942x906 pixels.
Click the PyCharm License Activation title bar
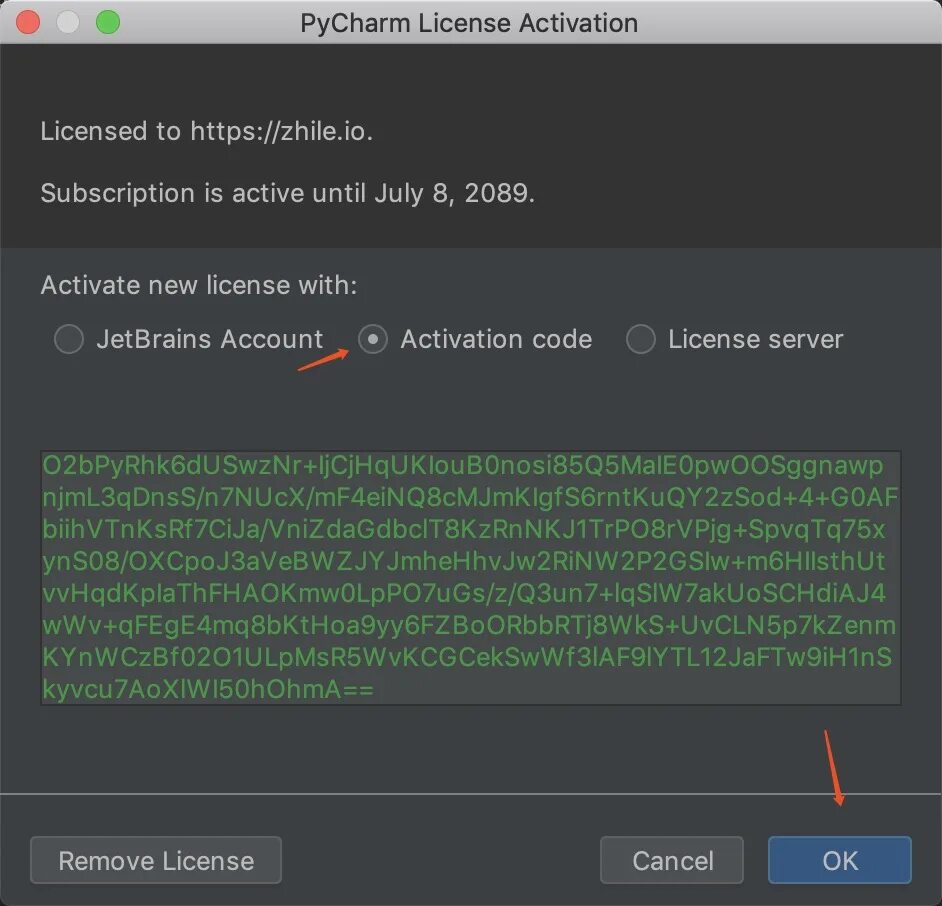point(469,23)
